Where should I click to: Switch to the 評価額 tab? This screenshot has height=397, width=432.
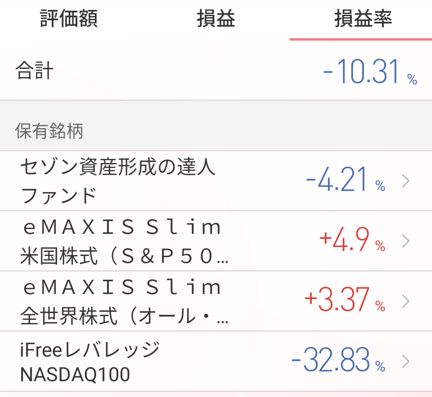tap(69, 18)
